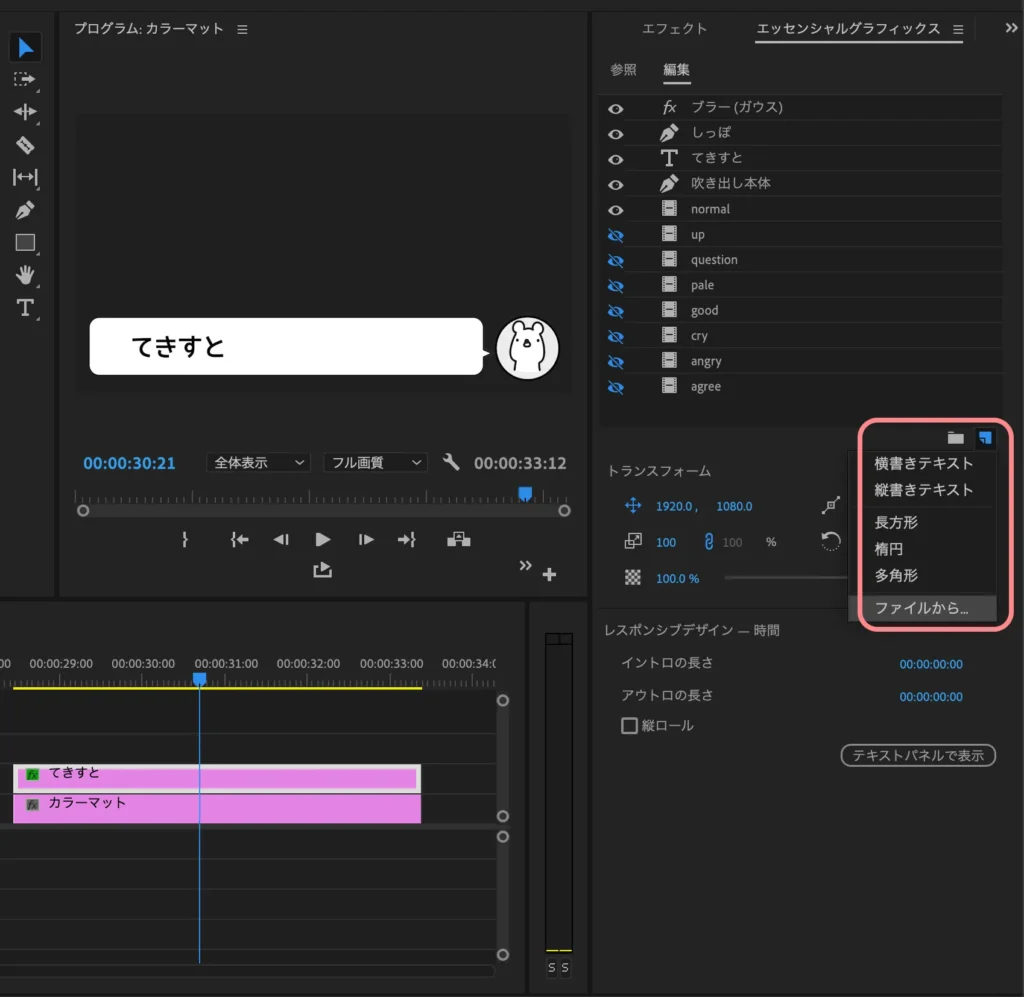Select the Pen tool in toolbar
This screenshot has width=1024, height=997.
25,210
